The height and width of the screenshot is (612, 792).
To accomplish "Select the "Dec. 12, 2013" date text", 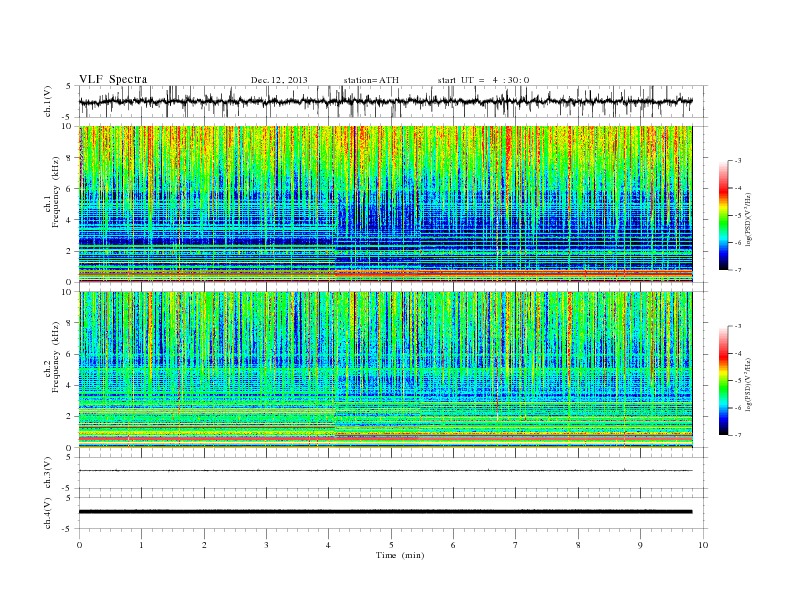I will tap(279, 80).
